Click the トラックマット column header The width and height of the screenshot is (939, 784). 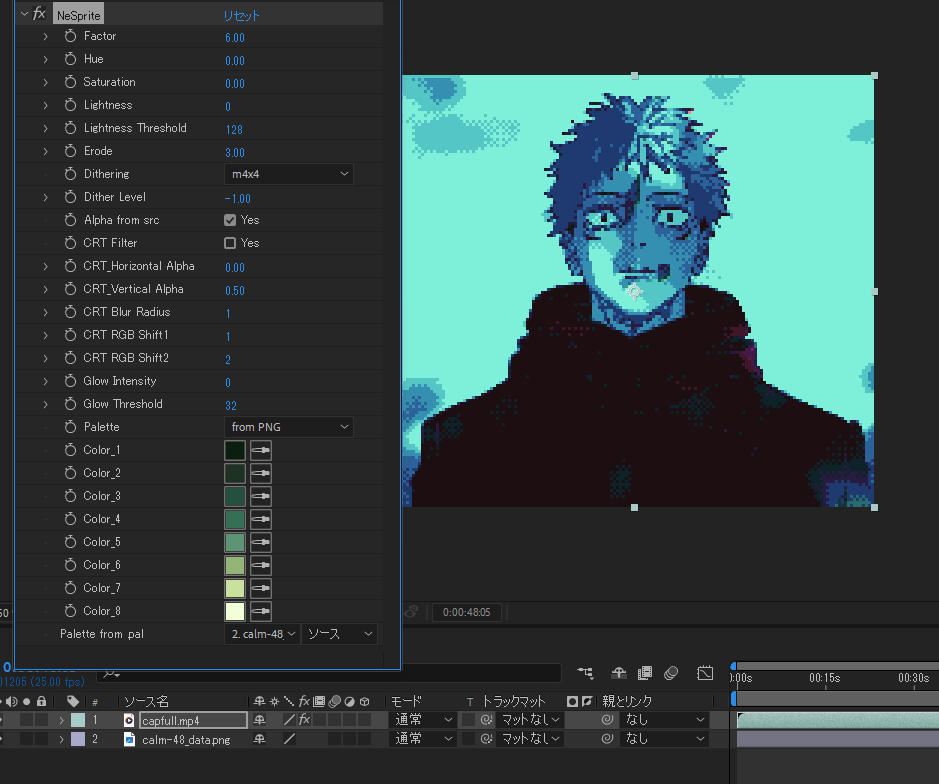point(514,701)
